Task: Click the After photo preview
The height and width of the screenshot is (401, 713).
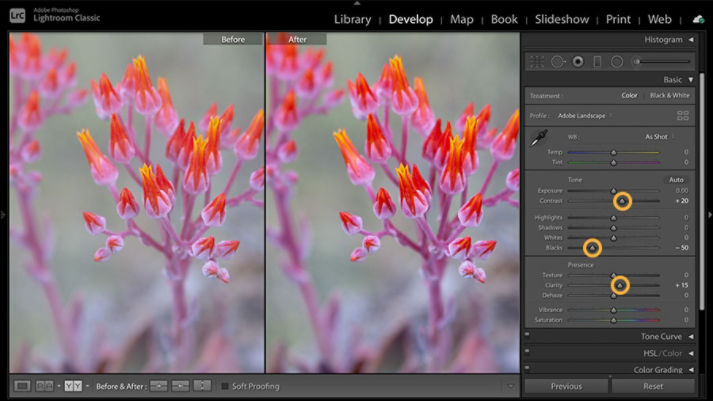Action: point(393,203)
